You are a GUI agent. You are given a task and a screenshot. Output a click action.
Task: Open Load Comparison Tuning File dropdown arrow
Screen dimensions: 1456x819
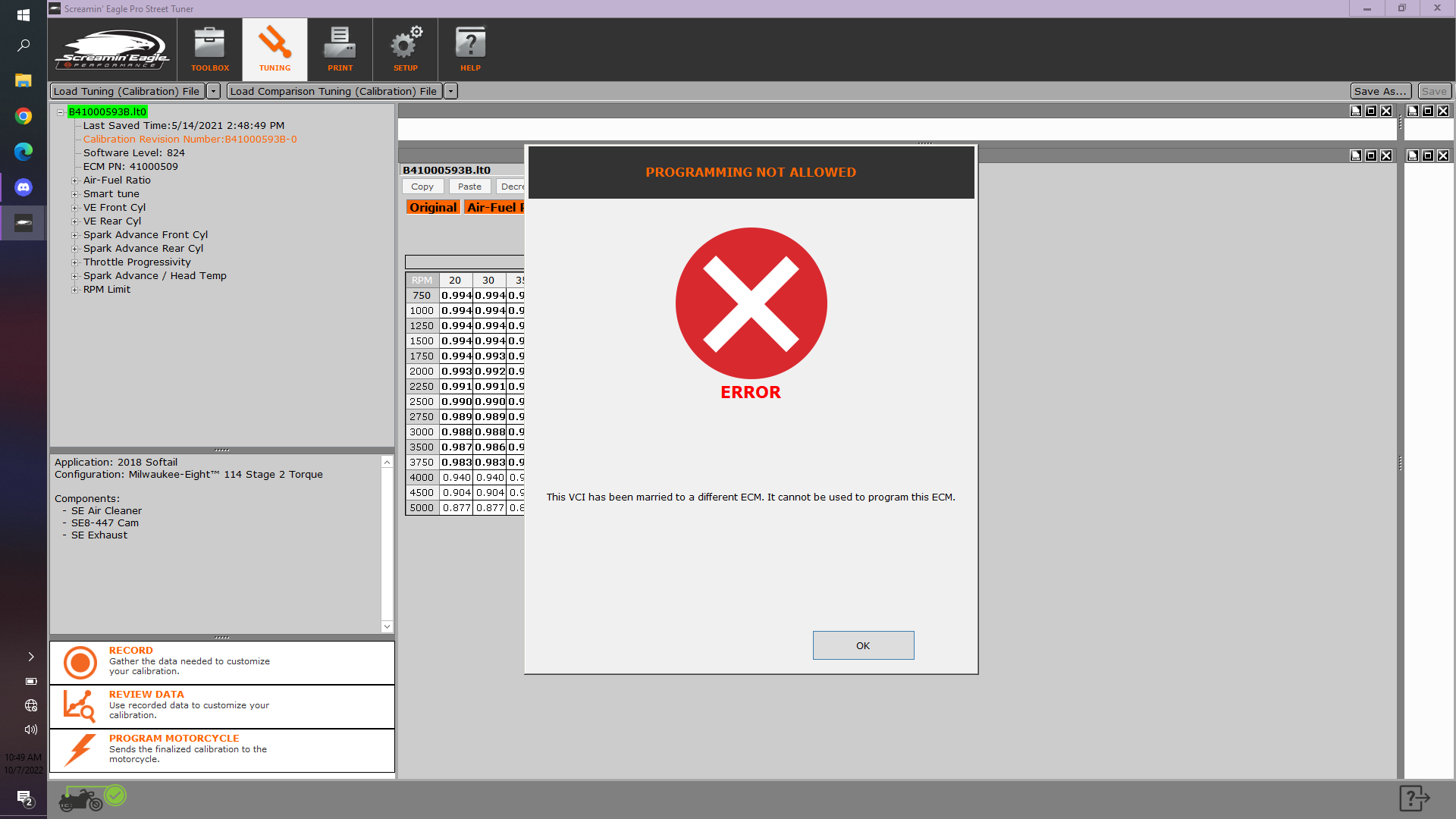click(450, 92)
